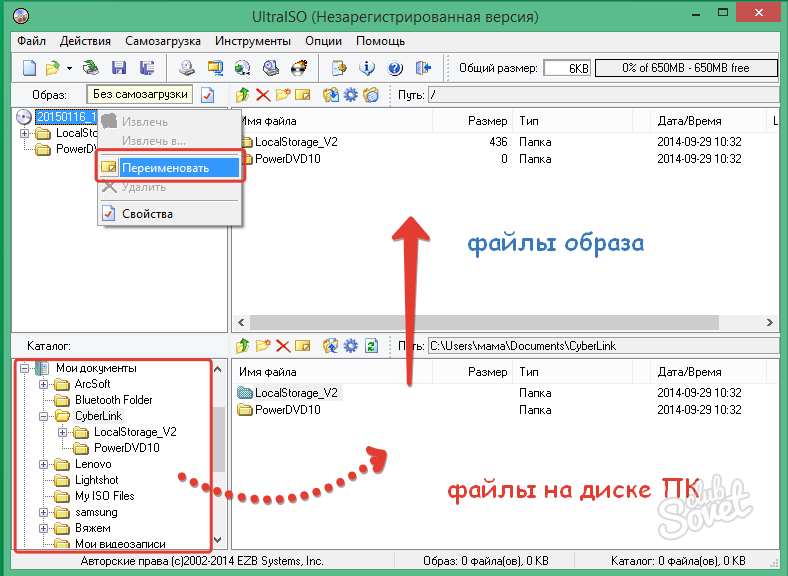Image resolution: width=788 pixels, height=576 pixels.
Task: Expand the ArcSoft folder node
Action: coord(43,385)
